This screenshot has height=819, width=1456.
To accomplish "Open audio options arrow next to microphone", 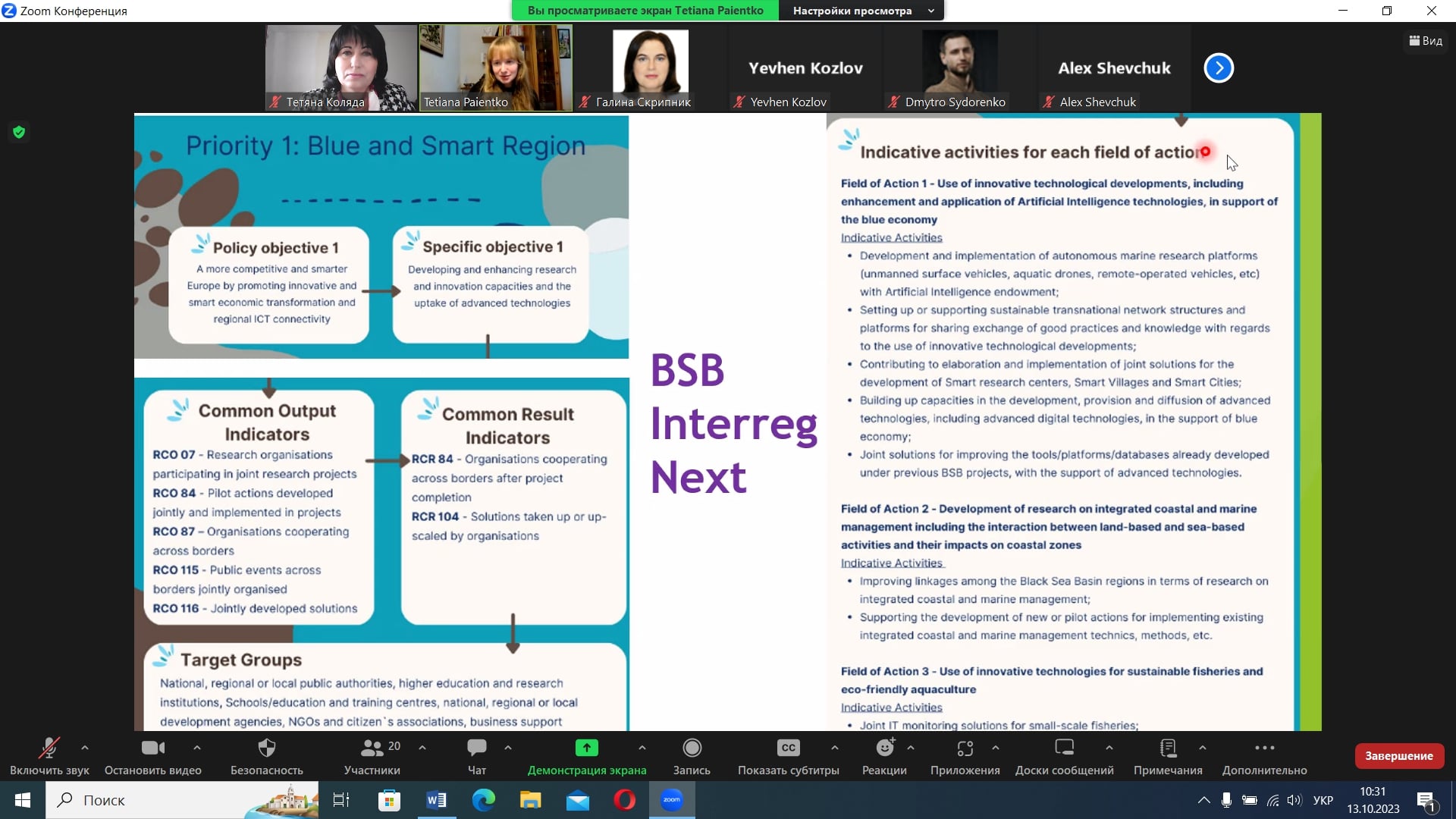I will point(85,748).
